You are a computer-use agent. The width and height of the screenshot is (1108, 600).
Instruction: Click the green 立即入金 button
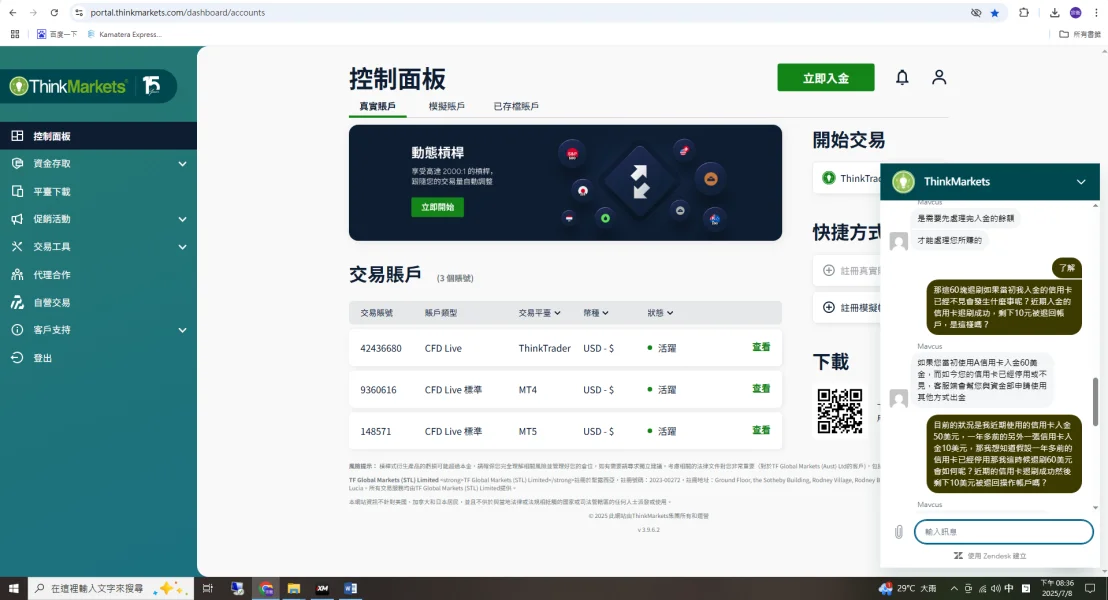coord(825,78)
